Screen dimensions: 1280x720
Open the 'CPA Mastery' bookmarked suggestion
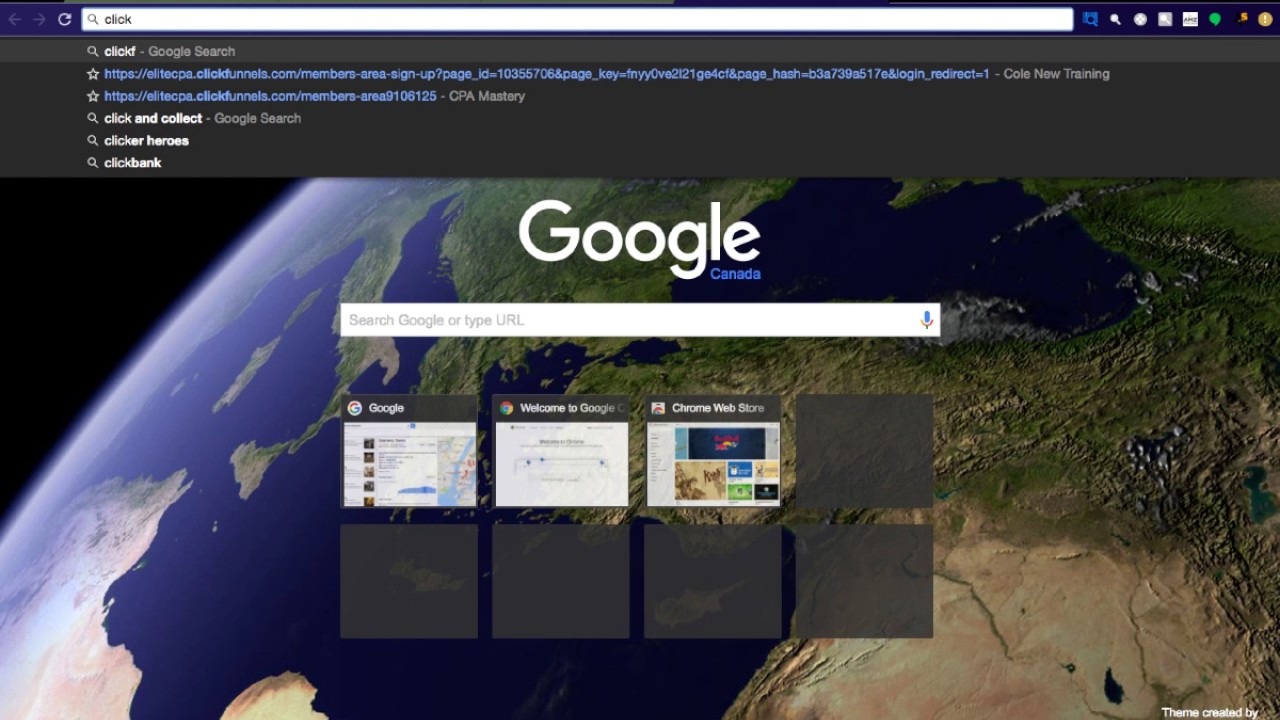tap(640, 96)
